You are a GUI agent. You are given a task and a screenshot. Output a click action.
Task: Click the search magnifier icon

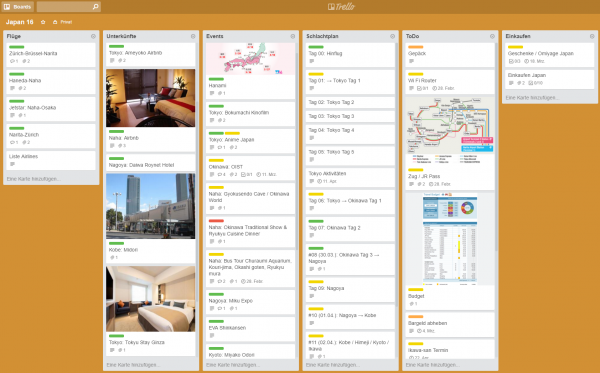[95, 7]
